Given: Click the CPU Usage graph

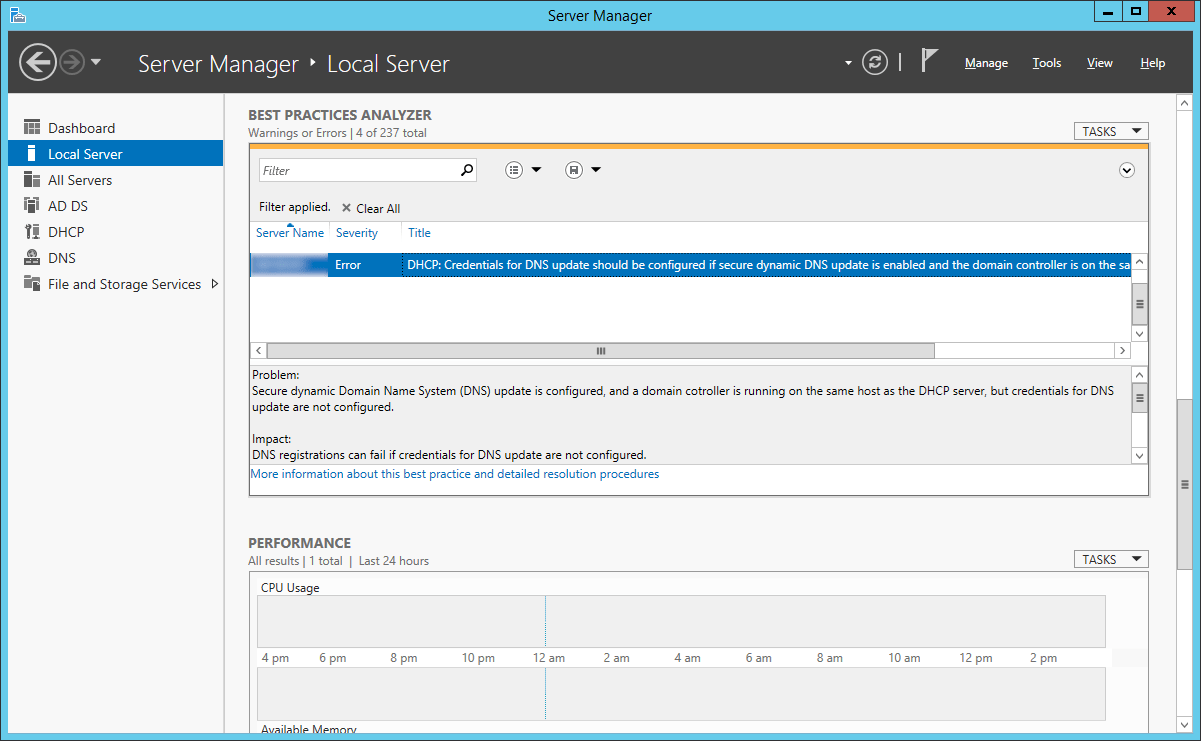Looking at the screenshot, I should tap(681, 621).
